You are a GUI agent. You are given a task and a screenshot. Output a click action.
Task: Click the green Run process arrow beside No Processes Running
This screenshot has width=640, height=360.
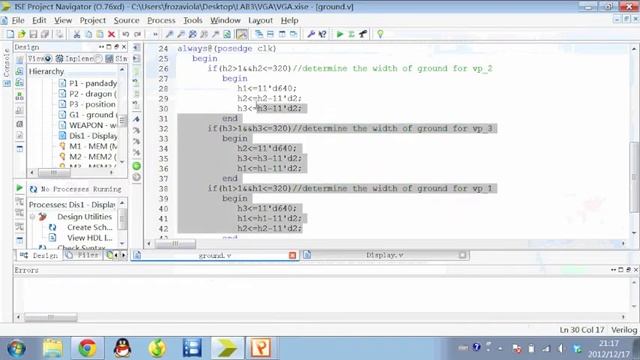(x=19, y=188)
